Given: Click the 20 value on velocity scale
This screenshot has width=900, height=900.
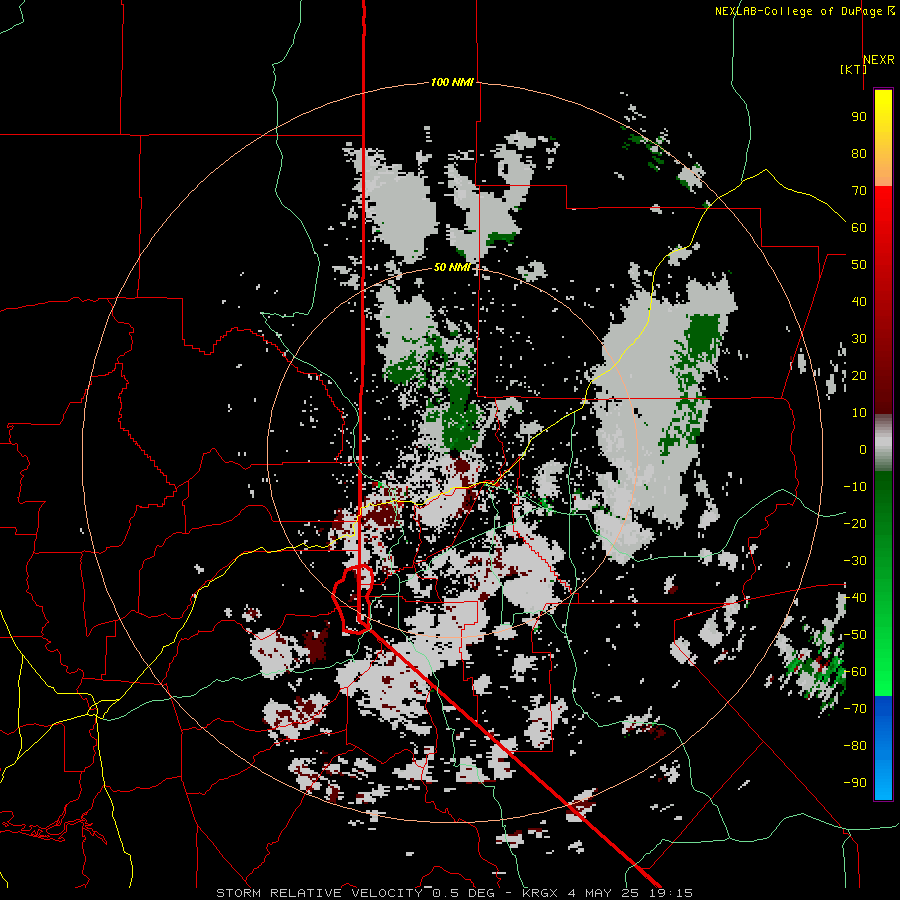Looking at the screenshot, I should 859,376.
